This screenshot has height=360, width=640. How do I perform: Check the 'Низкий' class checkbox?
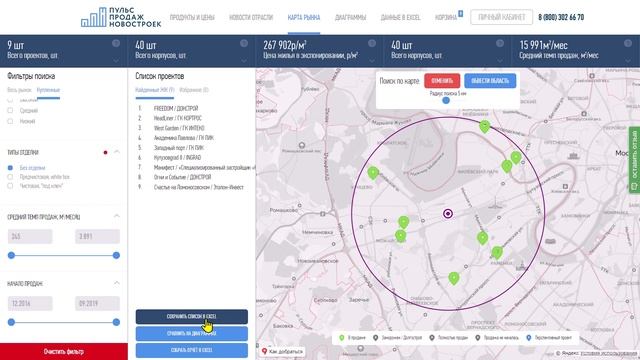[x=10, y=121]
